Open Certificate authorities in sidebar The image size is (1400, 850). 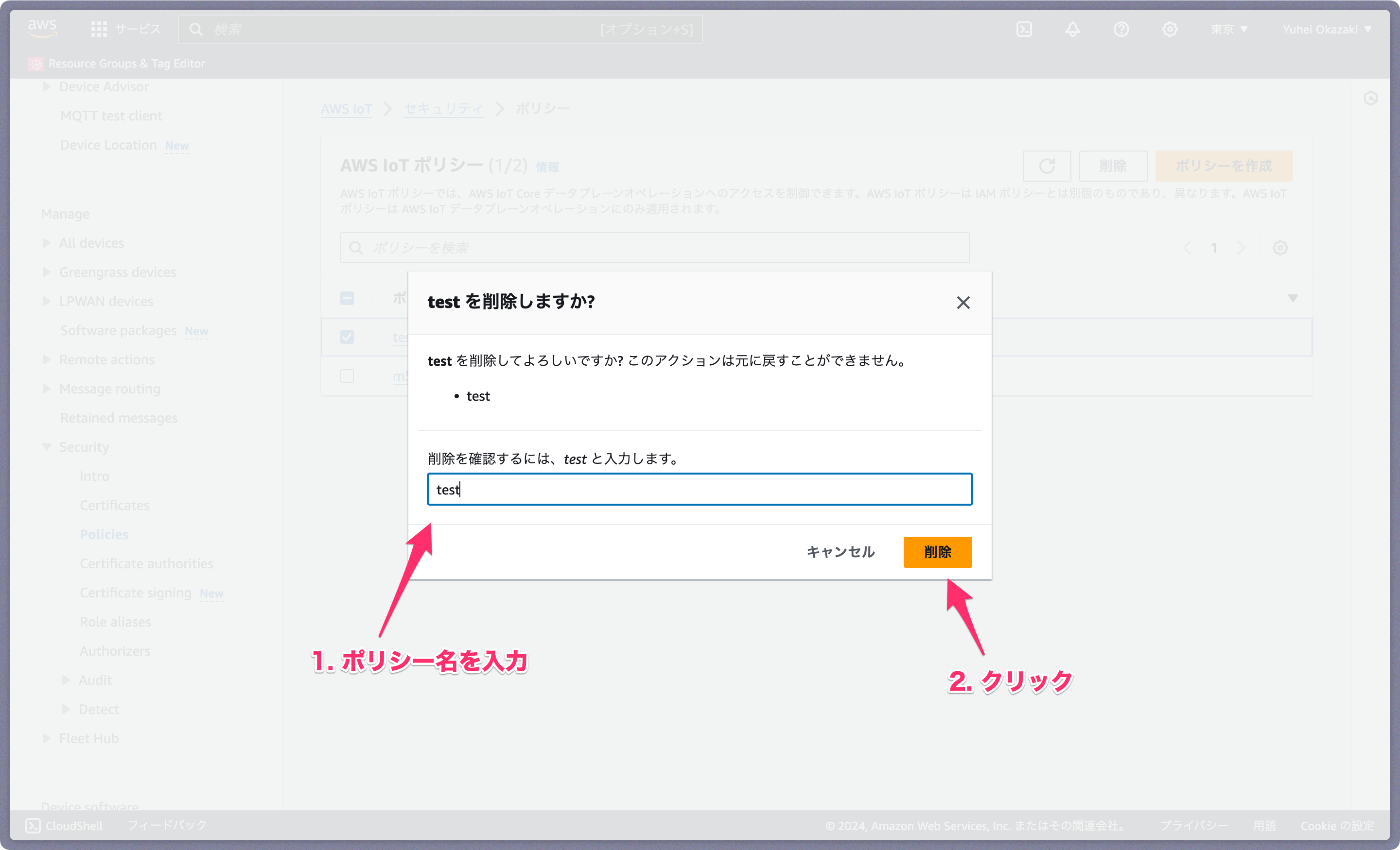pos(147,563)
